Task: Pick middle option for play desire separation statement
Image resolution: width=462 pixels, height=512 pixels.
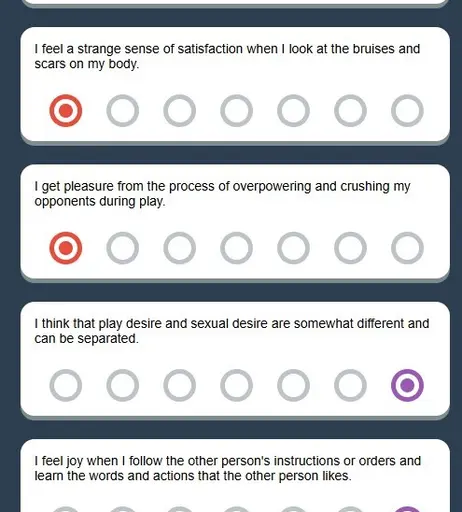Action: (x=236, y=385)
